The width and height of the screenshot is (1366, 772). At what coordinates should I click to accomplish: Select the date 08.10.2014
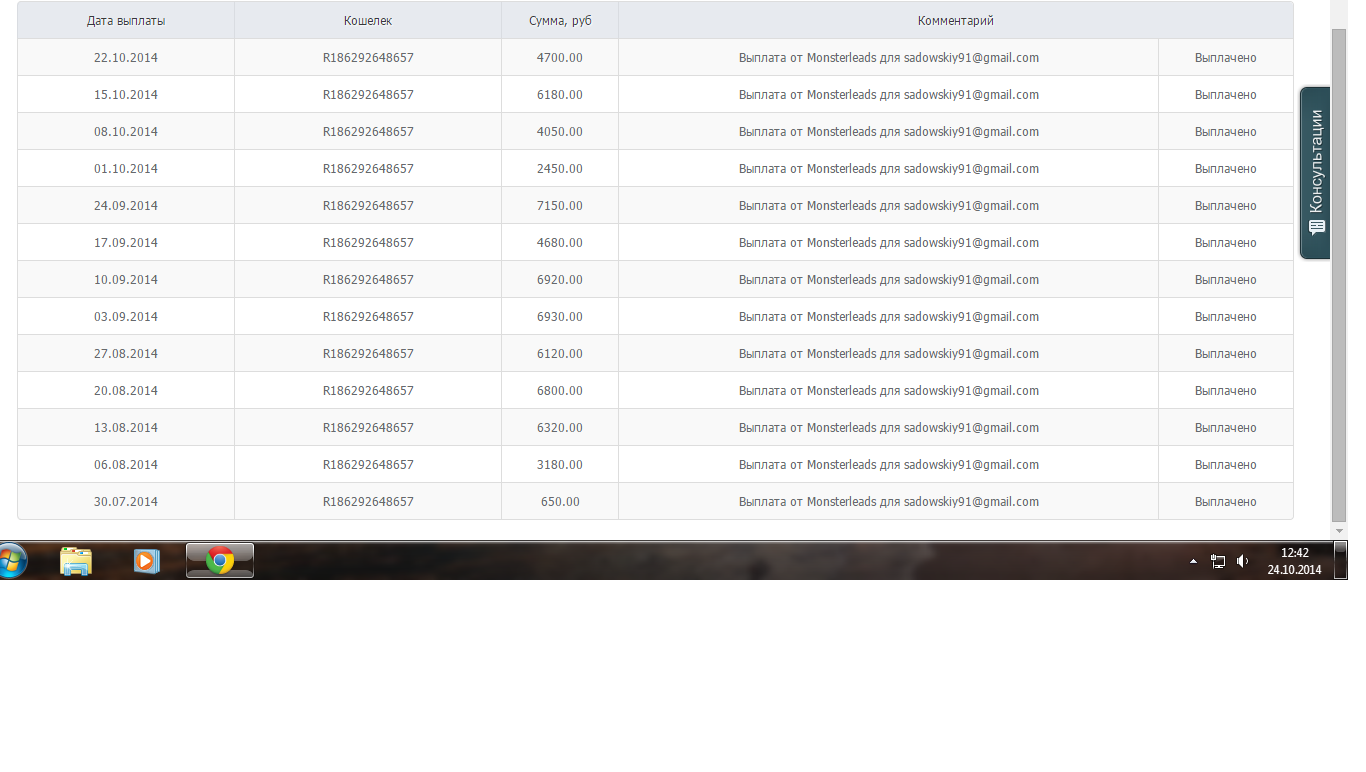[126, 132]
